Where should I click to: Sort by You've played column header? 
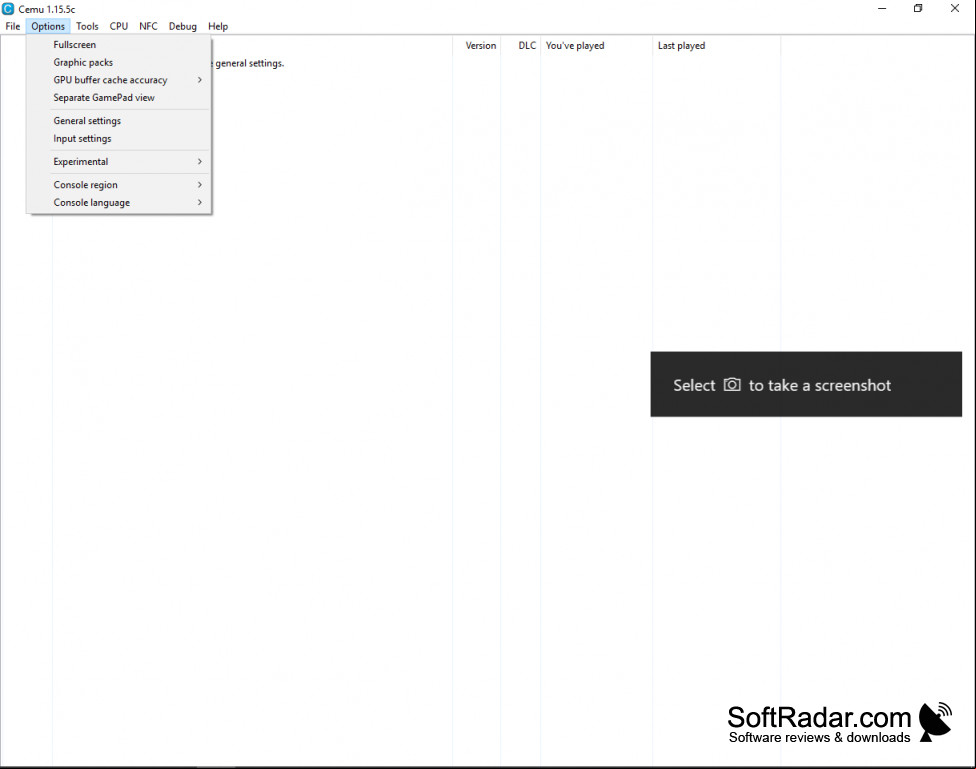596,45
